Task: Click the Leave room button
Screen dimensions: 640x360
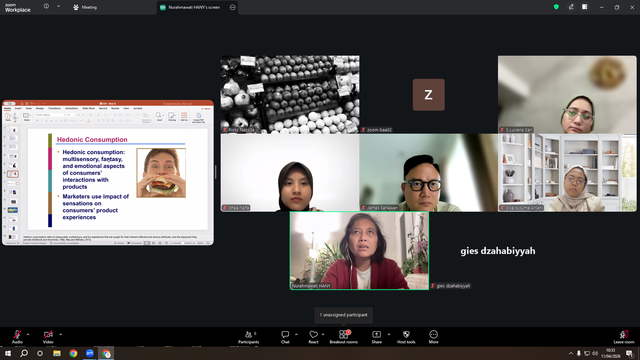Action: tap(624, 337)
